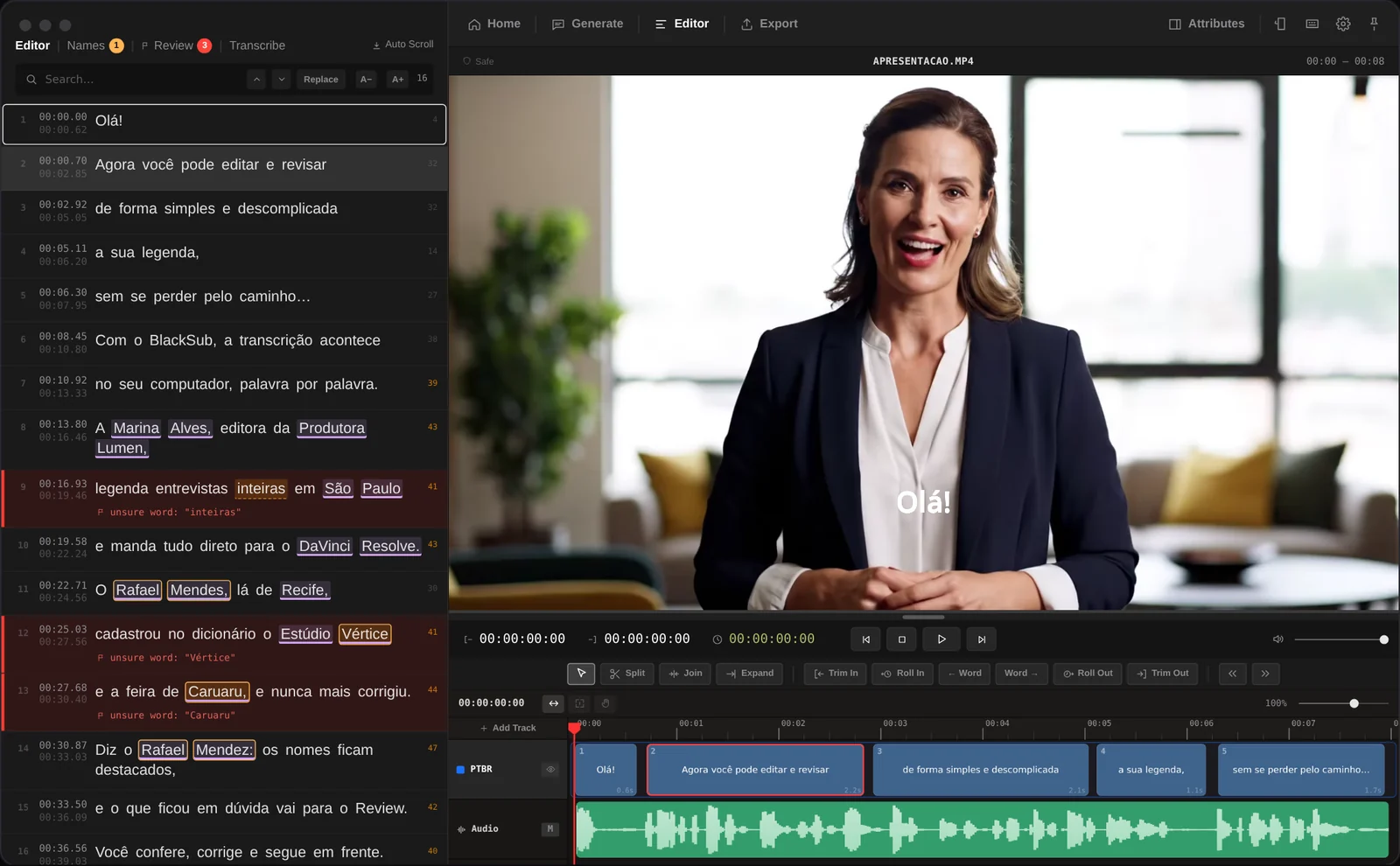
Task: Go to the Home section
Action: tap(494, 24)
